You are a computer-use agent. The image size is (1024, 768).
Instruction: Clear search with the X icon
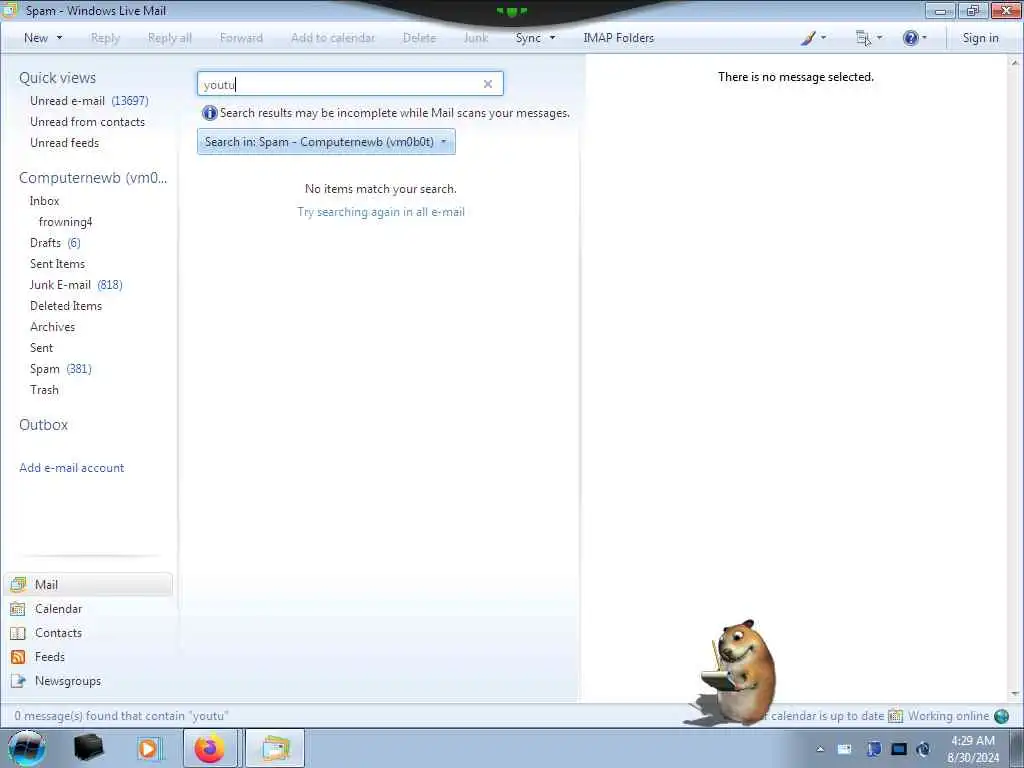tap(488, 84)
